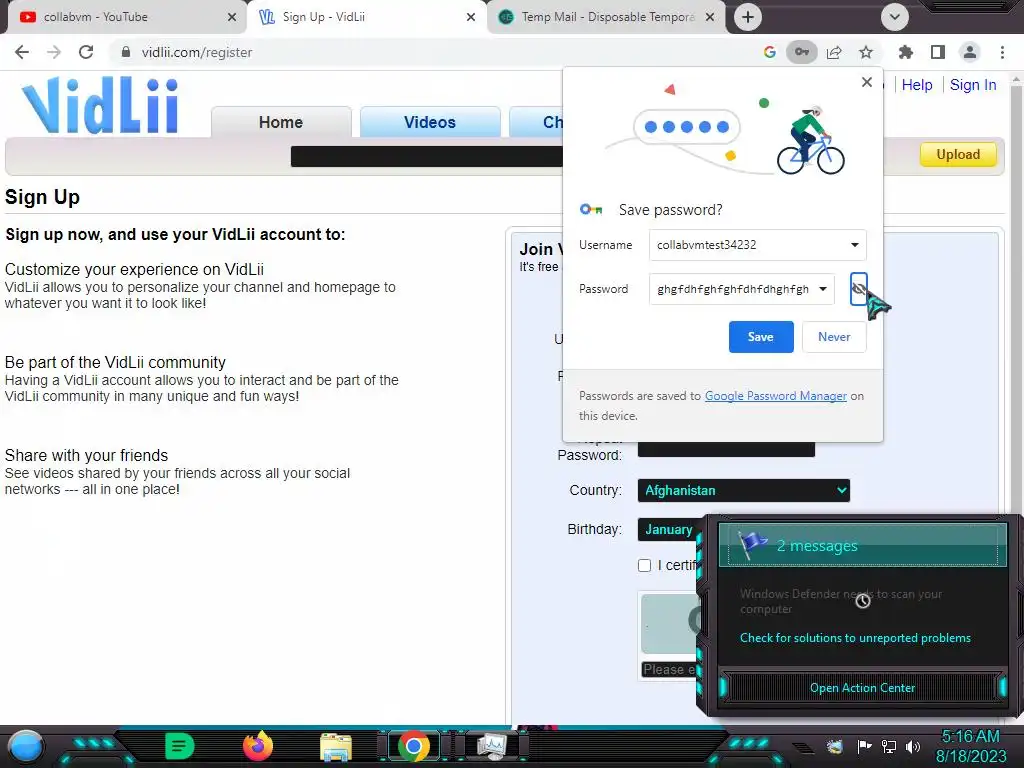
Task: Open the password key icon in omnibox
Action: click(x=801, y=52)
